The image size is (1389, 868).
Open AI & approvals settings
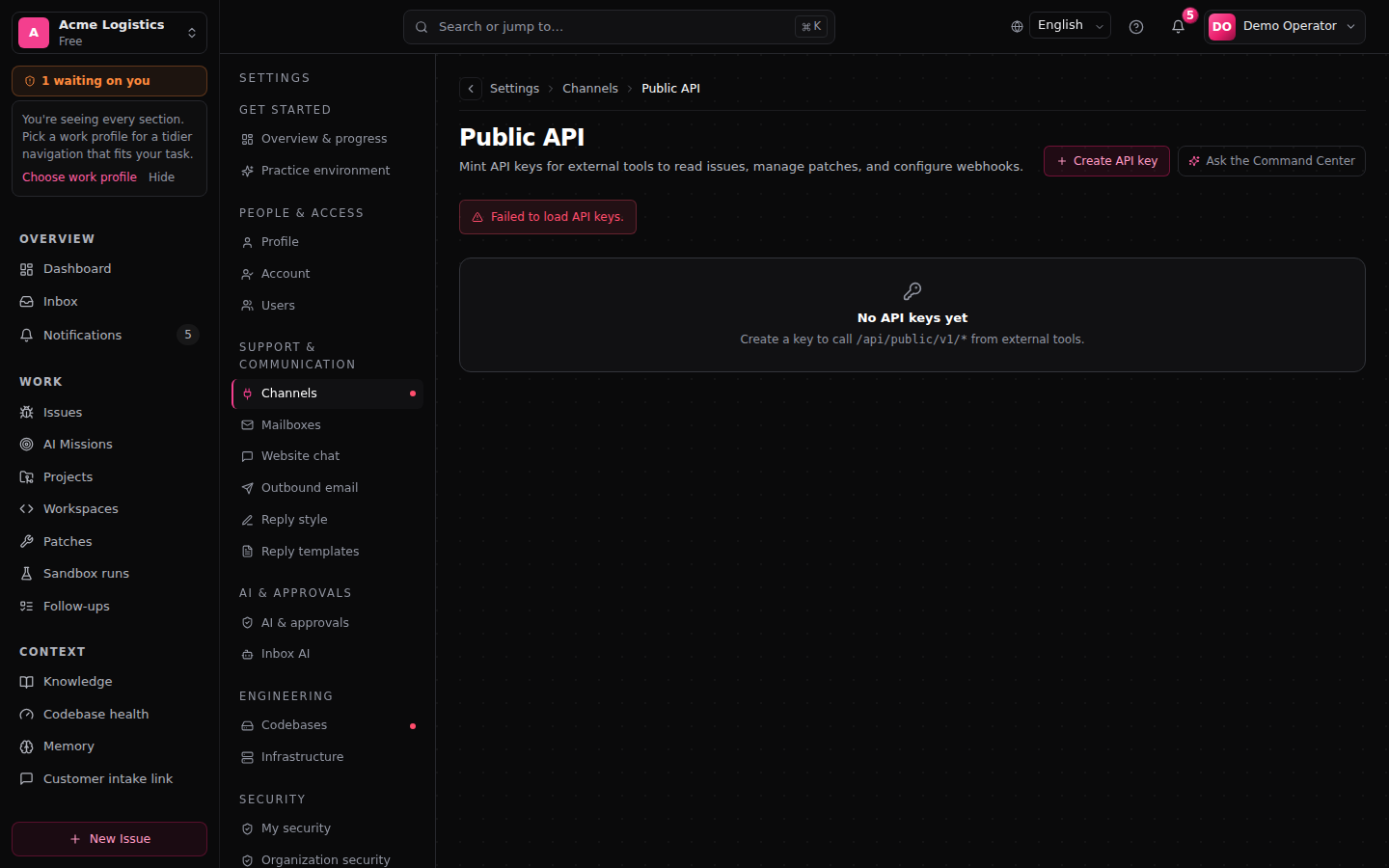click(328, 623)
